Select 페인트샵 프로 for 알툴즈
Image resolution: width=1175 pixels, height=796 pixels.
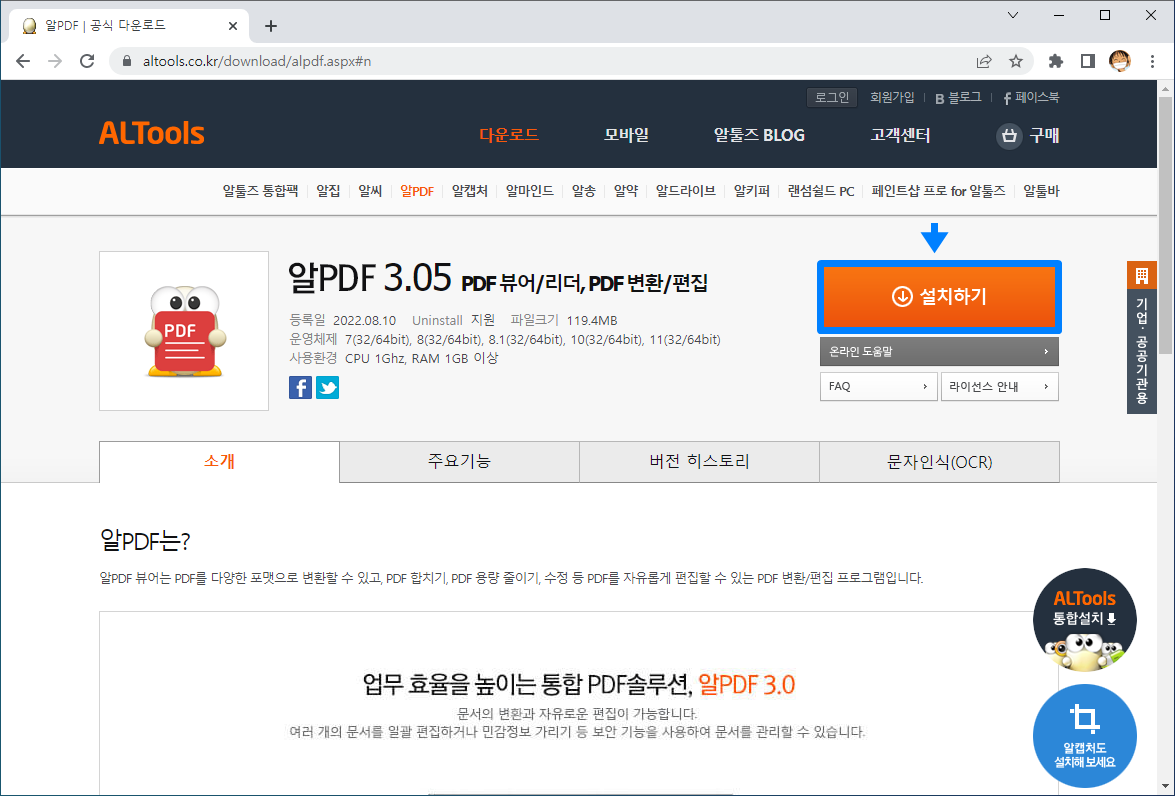tap(938, 191)
